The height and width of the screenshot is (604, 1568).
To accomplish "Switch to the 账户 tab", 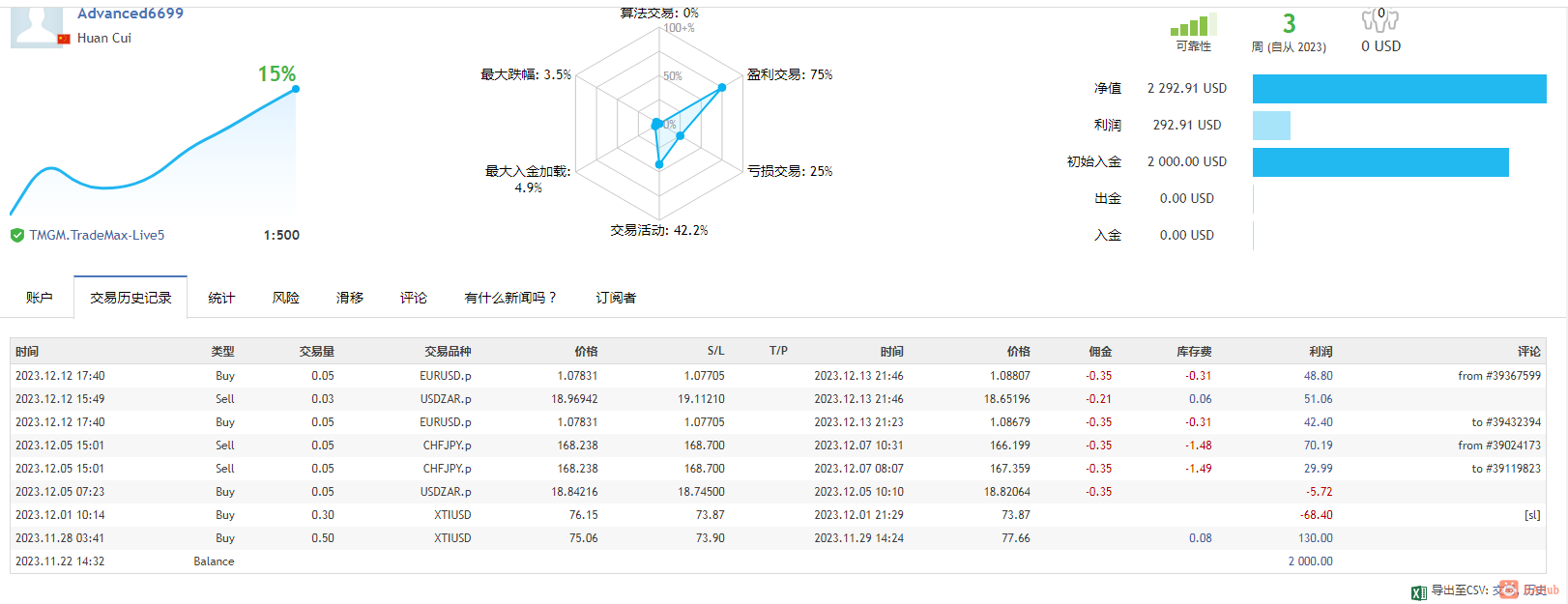I will pyautogui.click(x=40, y=298).
